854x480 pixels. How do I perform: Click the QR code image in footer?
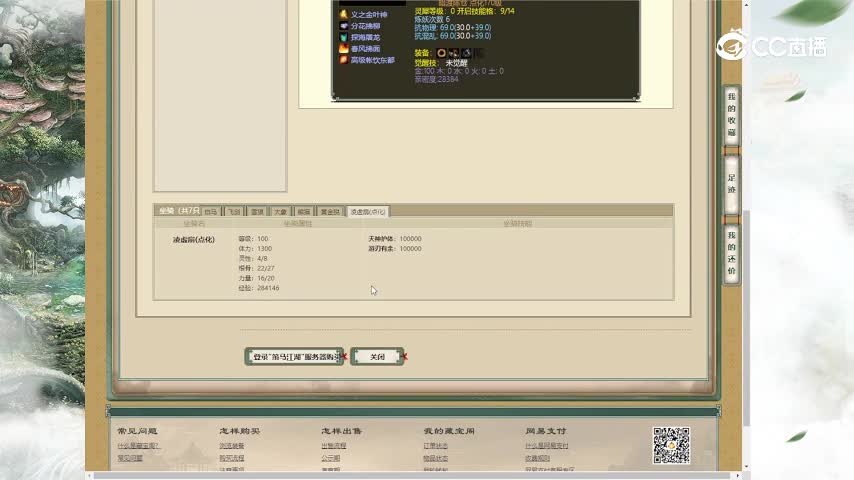pyautogui.click(x=672, y=445)
